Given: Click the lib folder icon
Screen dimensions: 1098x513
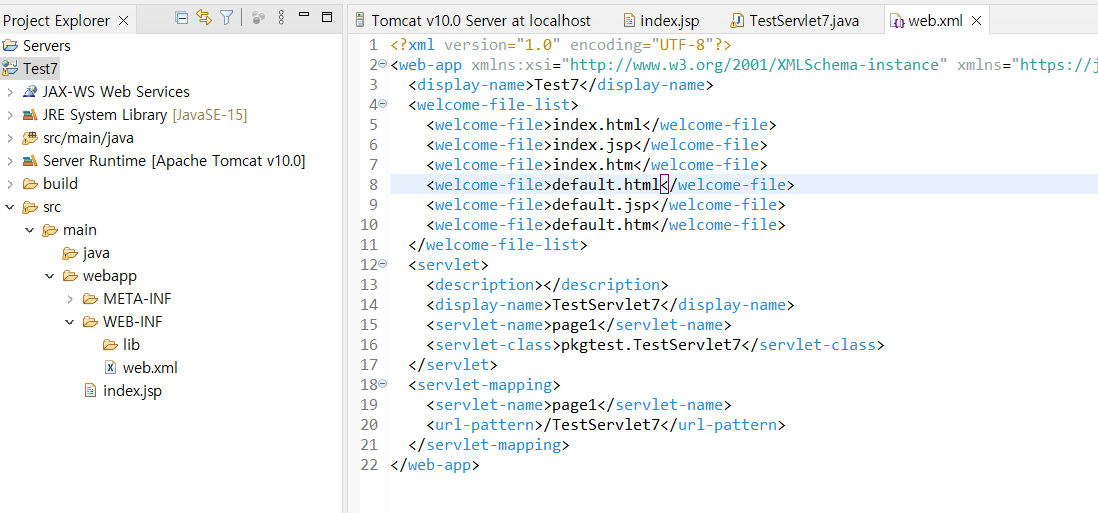Looking at the screenshot, I should (110, 344).
